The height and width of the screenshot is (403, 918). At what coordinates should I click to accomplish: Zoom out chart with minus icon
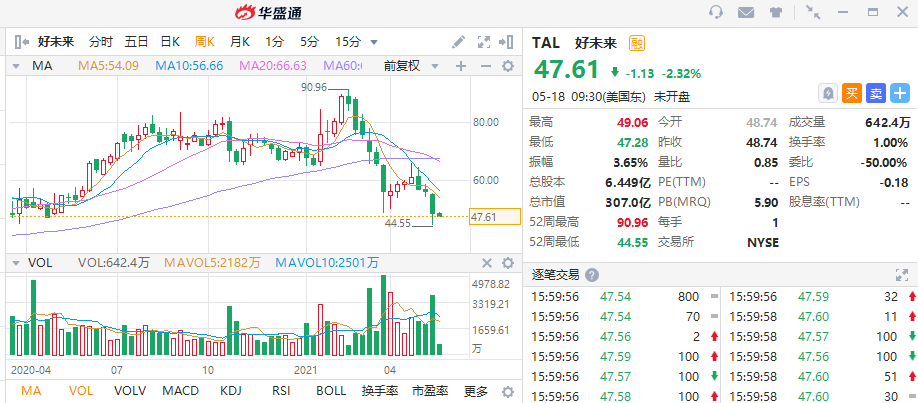pyautogui.click(x=485, y=66)
